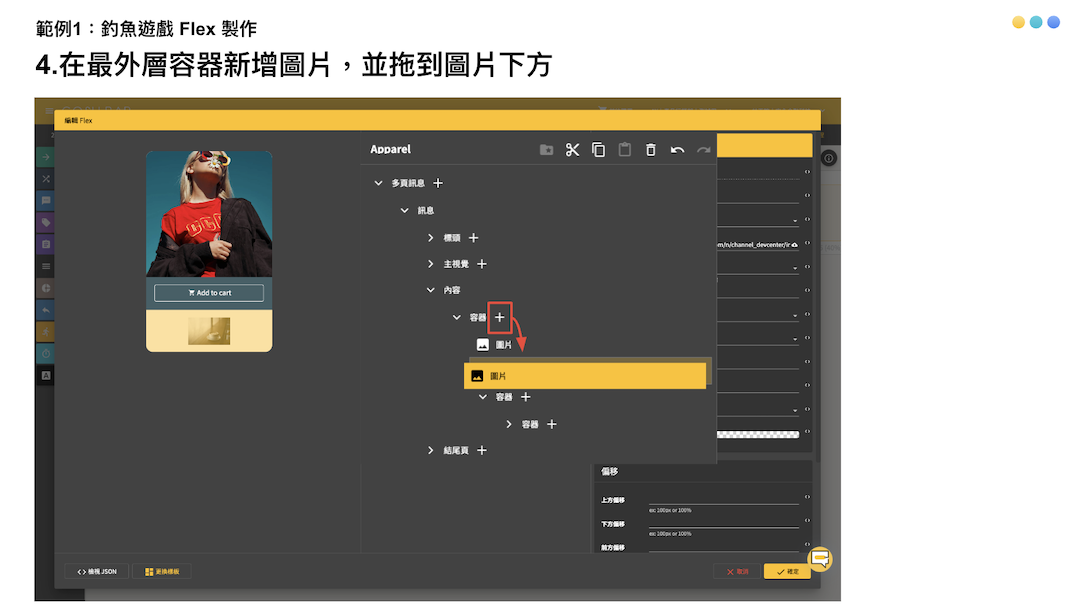This screenshot has width=1080, height=612.
Task: Click the 確定 confirm button
Action: point(787,571)
